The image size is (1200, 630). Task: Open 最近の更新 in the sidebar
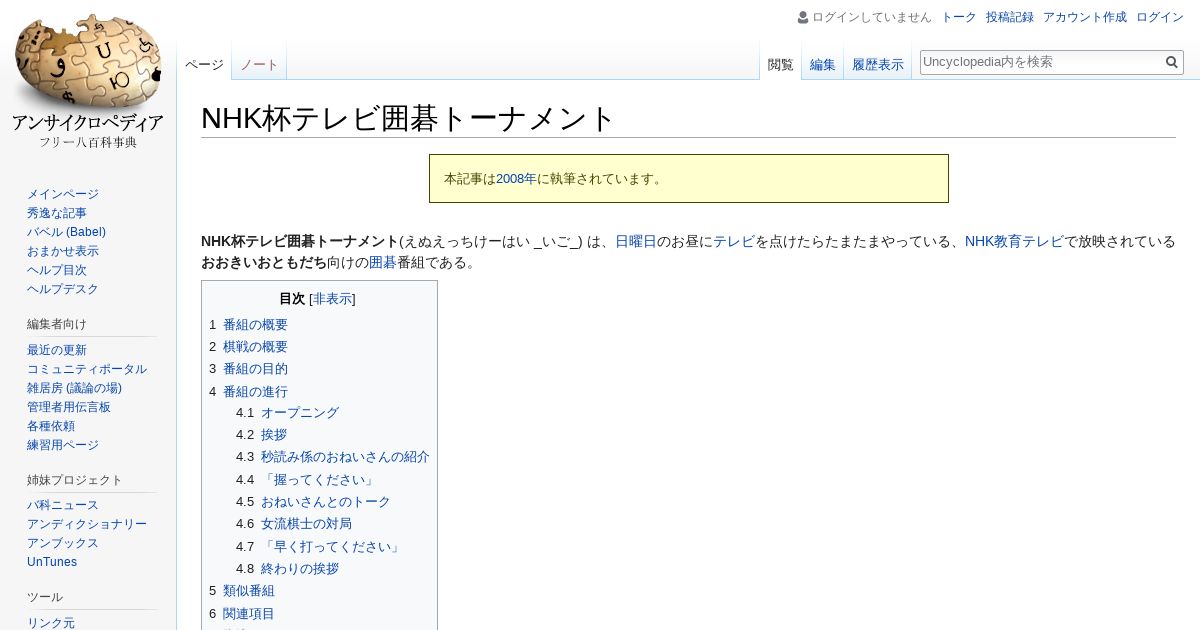[57, 350]
